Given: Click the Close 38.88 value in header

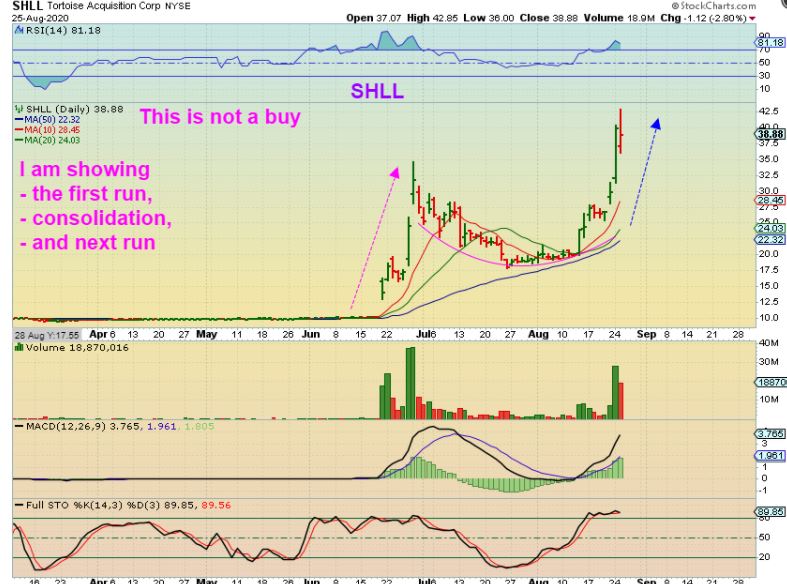Looking at the screenshot, I should 549,18.
